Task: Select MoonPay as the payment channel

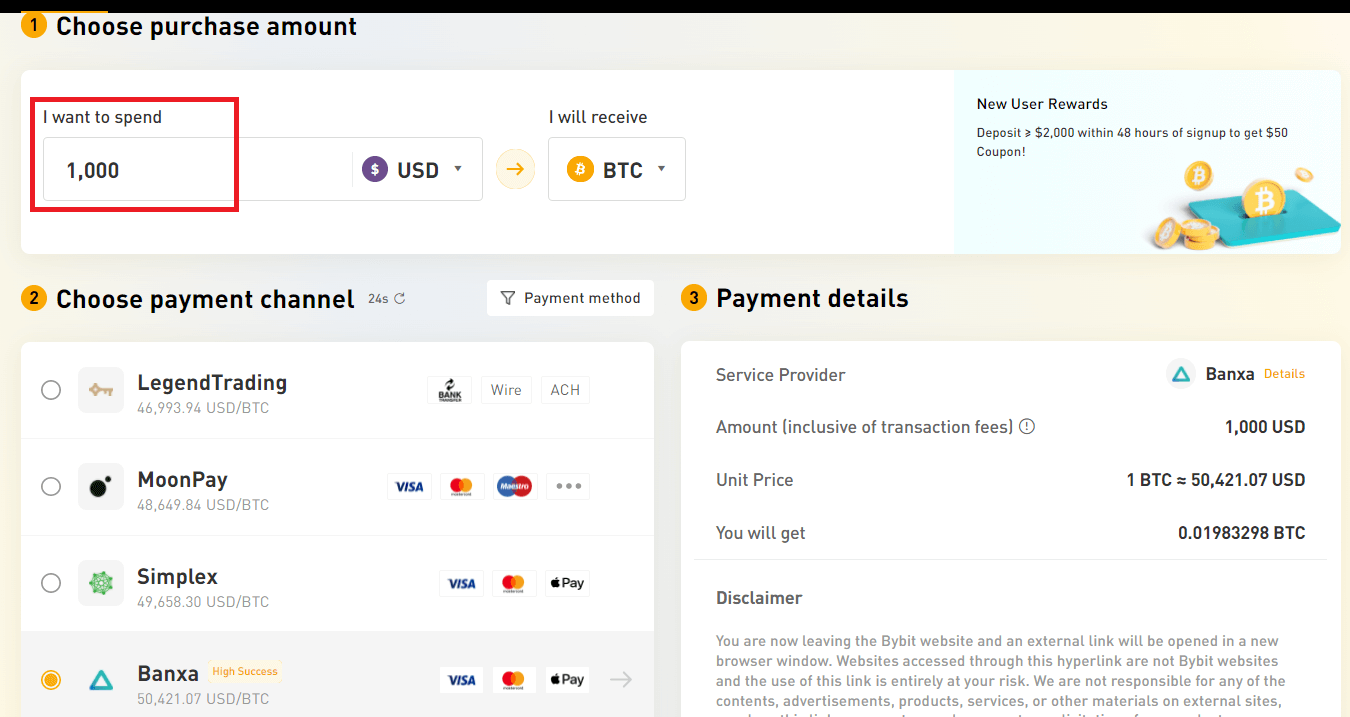Action: pos(51,486)
